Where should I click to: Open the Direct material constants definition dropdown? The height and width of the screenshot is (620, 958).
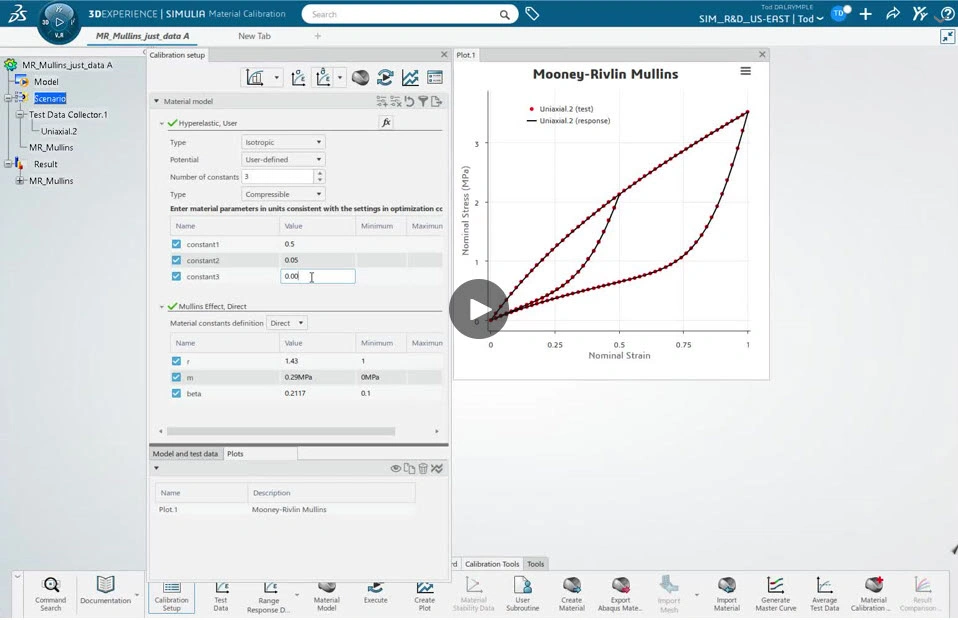click(287, 323)
